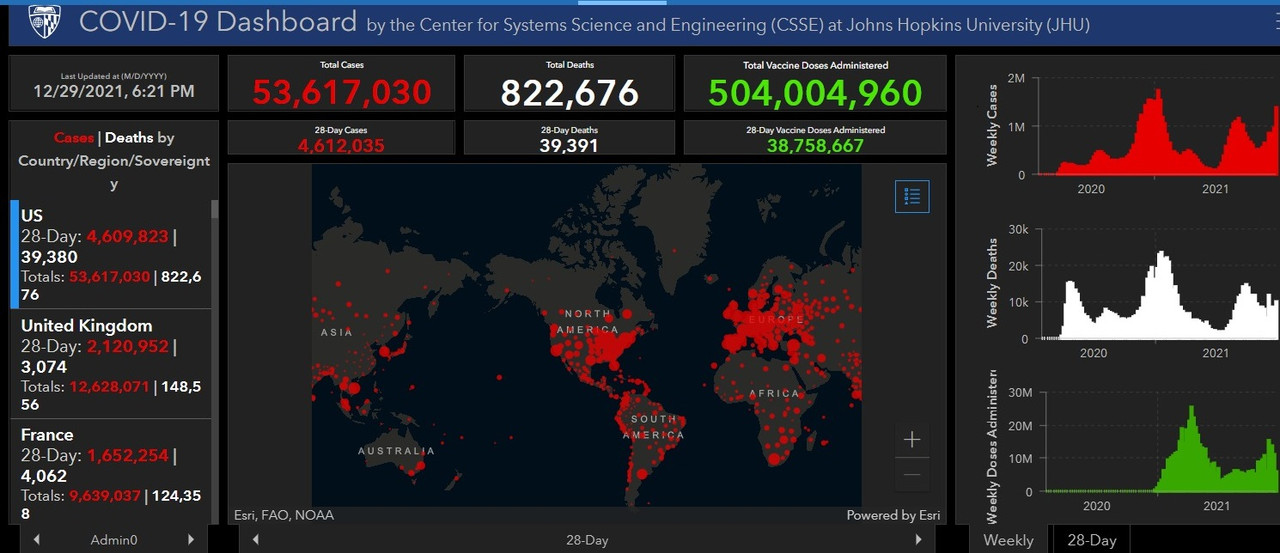Switch country list to Cases
This screenshot has height=553, width=1280.
tap(74, 138)
